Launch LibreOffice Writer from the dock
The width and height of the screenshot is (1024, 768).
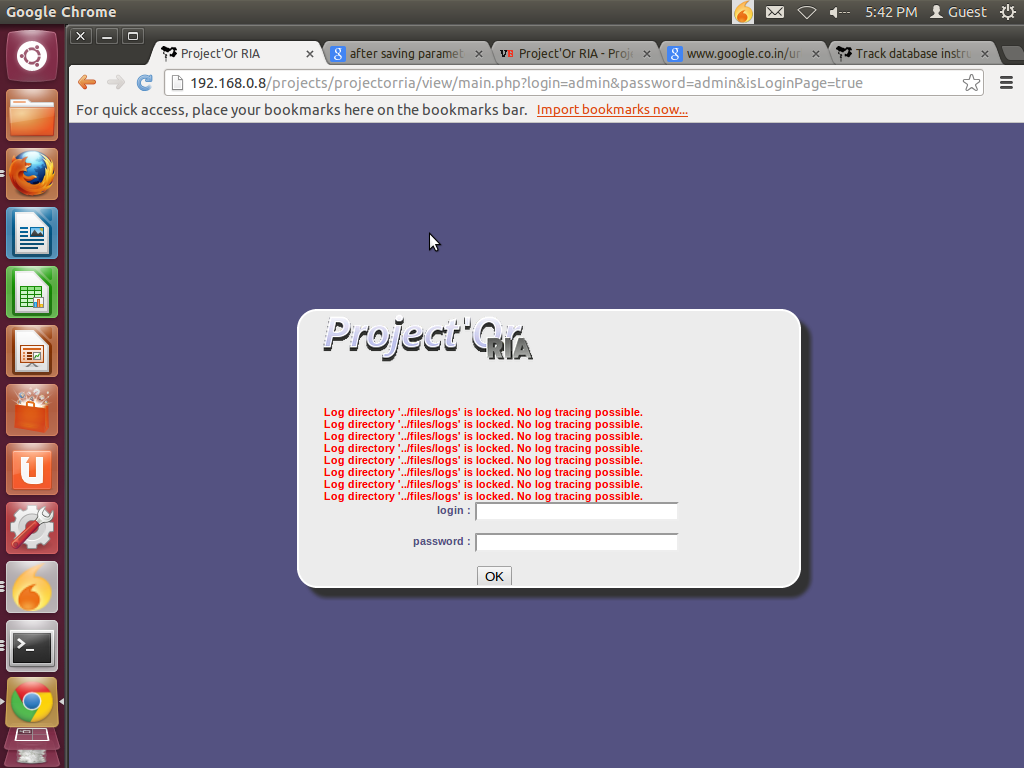[x=31, y=232]
